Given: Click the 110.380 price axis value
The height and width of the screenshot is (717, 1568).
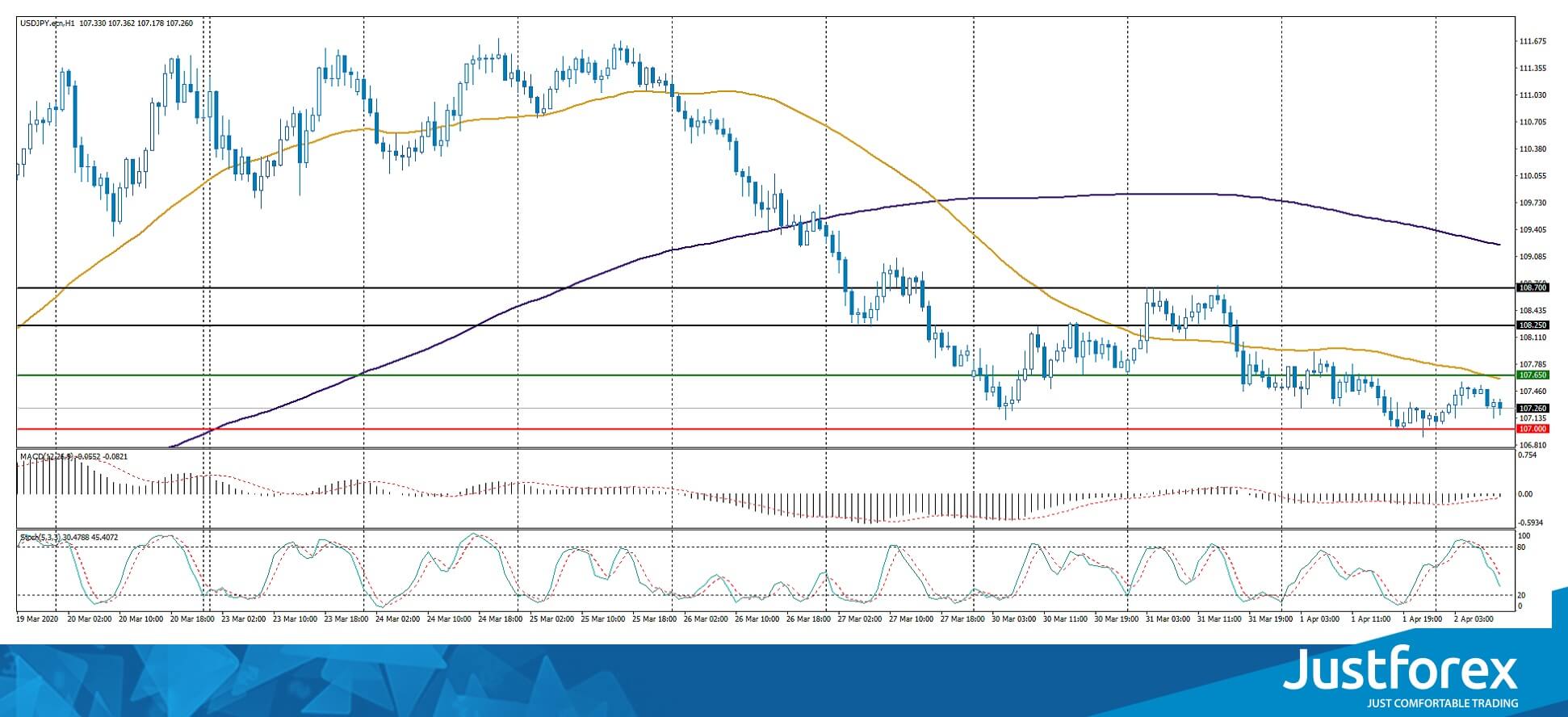Looking at the screenshot, I should tap(1532, 149).
